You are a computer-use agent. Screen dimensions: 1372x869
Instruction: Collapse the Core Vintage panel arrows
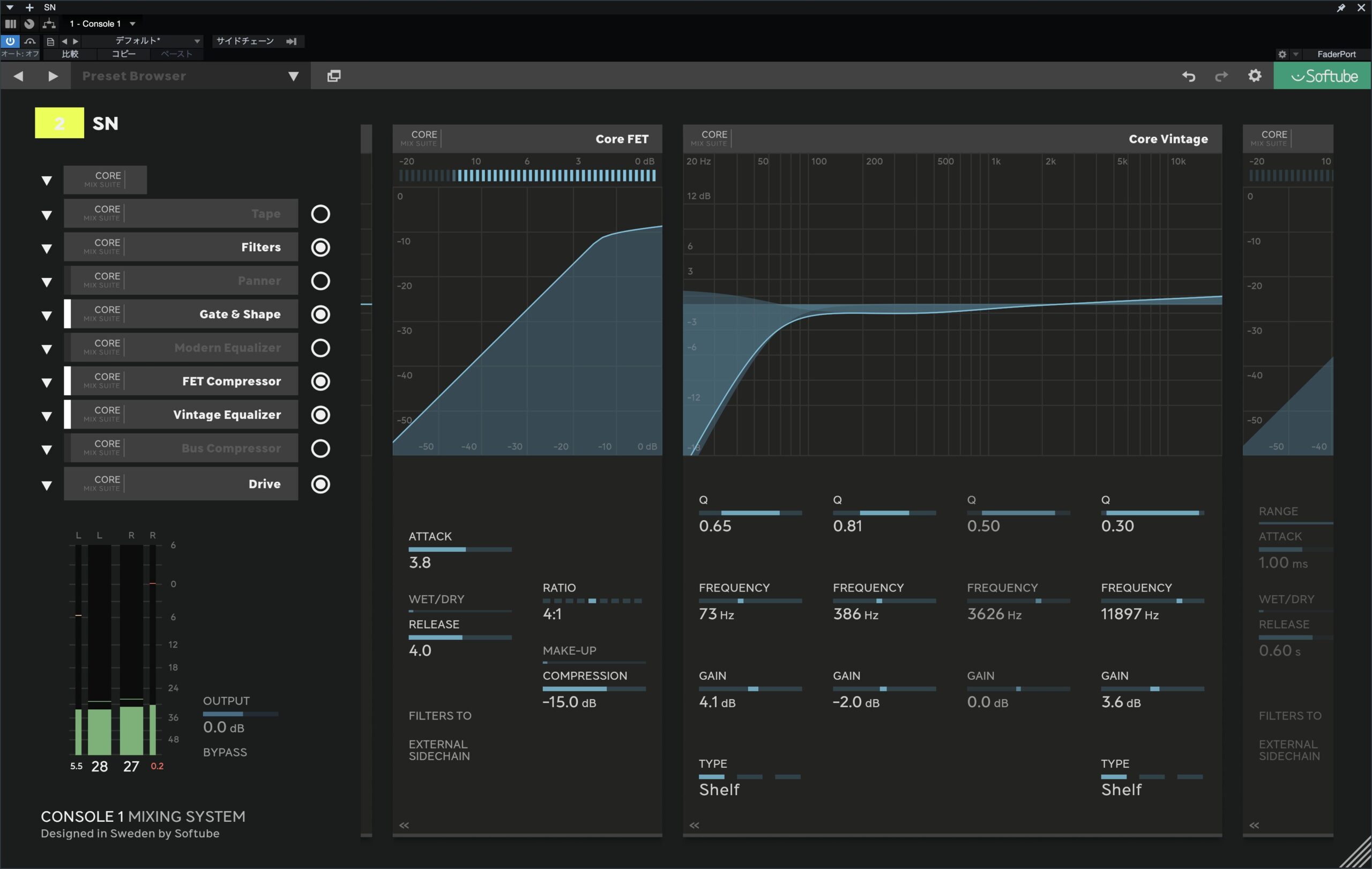pos(695,825)
